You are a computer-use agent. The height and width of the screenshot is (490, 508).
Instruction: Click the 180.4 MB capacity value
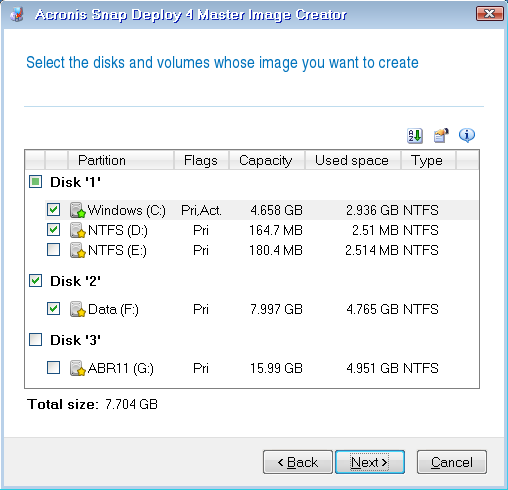point(276,250)
